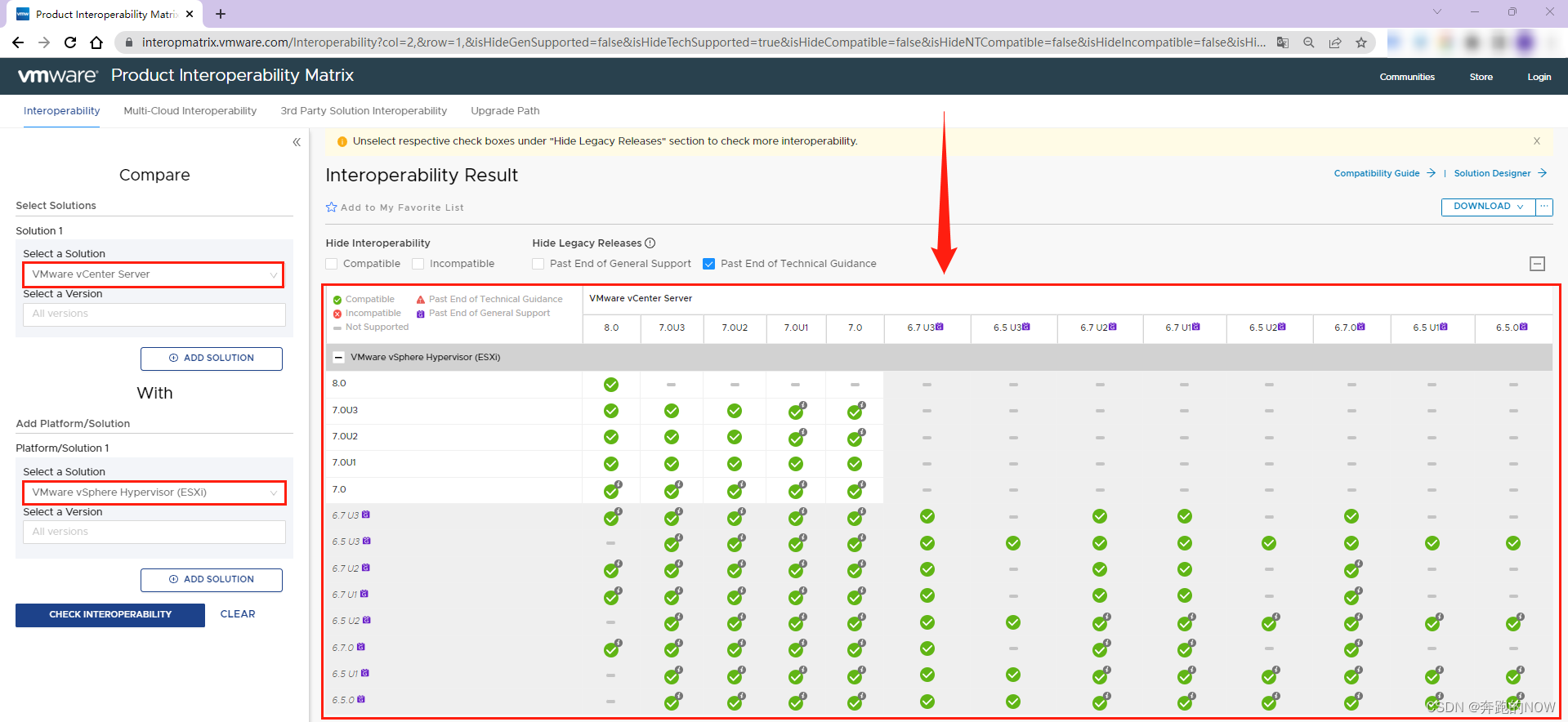The image size is (1568, 722).
Task: Reload the page with refresh icon
Action: [70, 42]
